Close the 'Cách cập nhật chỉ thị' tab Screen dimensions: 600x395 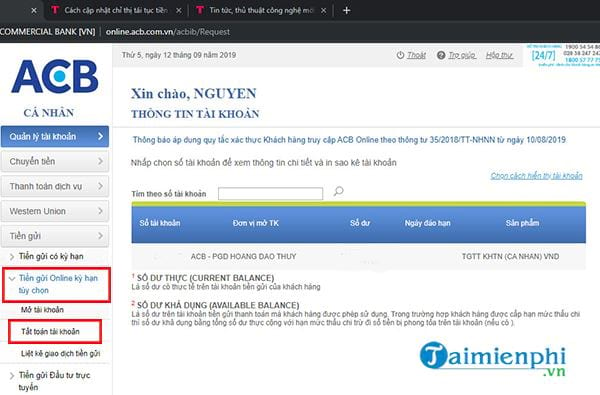pos(179,11)
